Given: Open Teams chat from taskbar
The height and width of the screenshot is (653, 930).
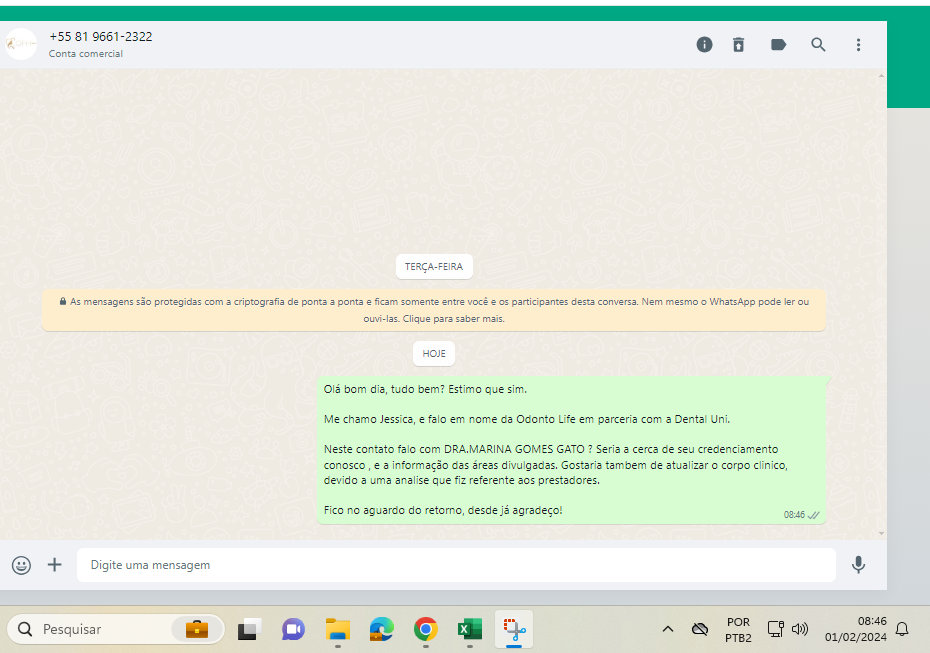Looking at the screenshot, I should (293, 629).
